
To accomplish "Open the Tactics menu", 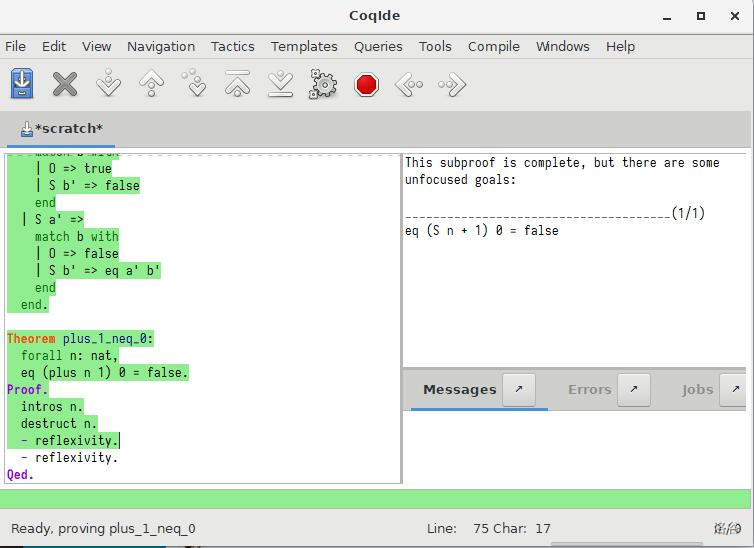I will [x=232, y=46].
